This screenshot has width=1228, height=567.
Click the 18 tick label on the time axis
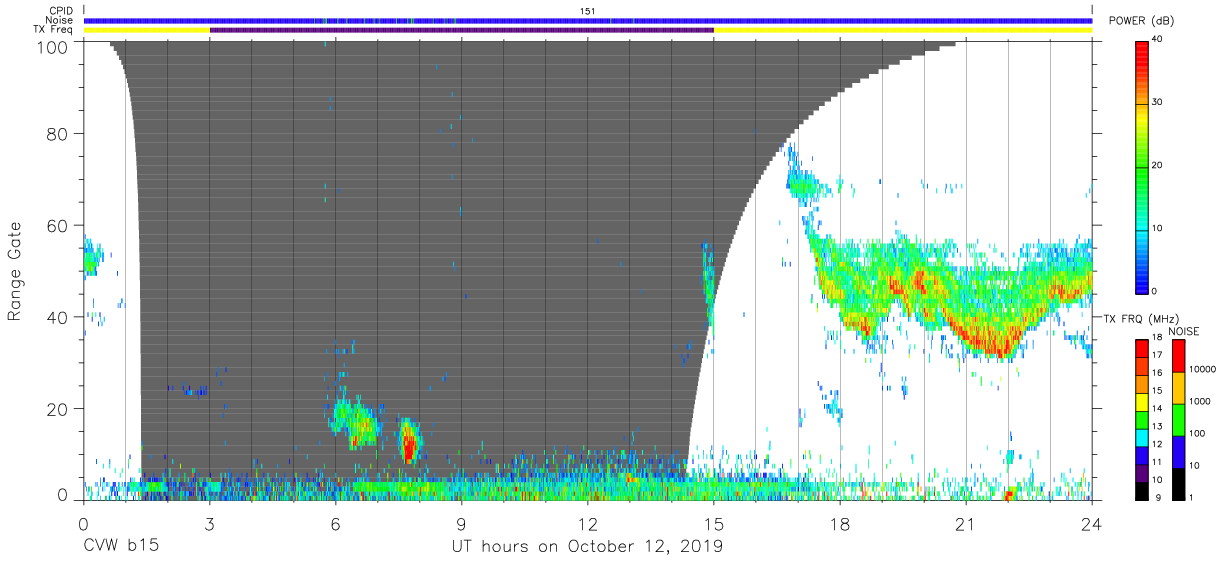(x=840, y=523)
